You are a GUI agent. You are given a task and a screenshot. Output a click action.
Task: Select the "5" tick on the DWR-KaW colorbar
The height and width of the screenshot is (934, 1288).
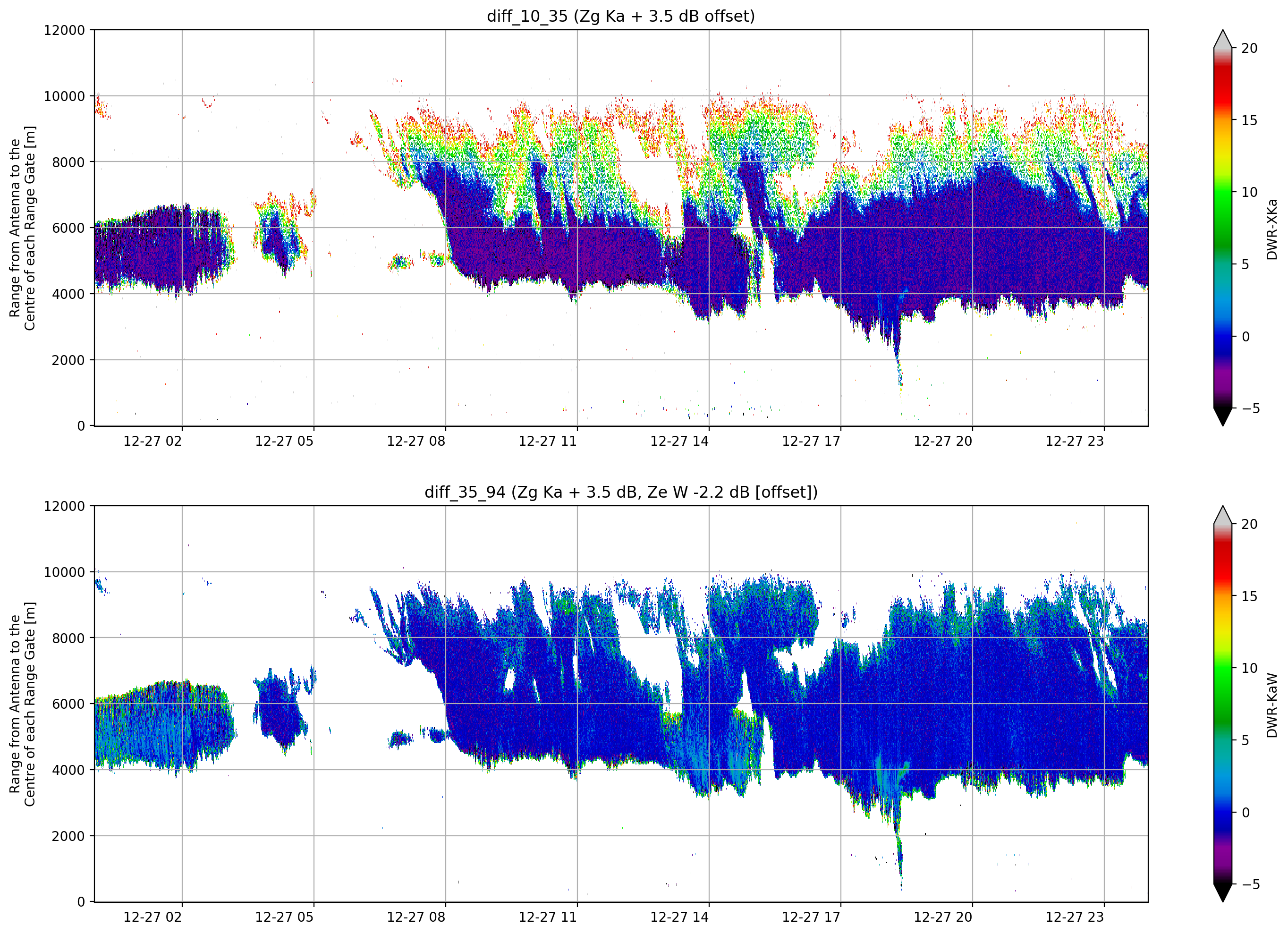coord(1246,740)
